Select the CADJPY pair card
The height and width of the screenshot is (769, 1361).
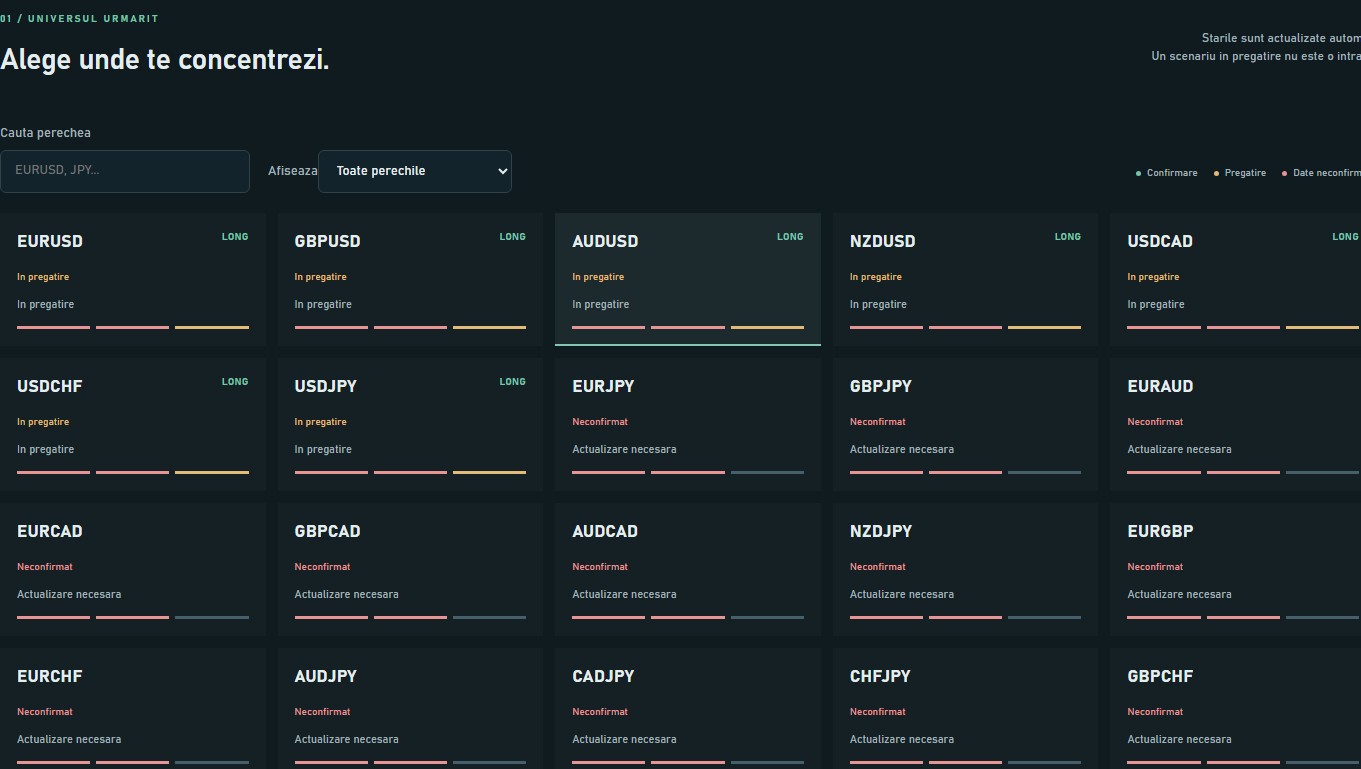pos(688,708)
